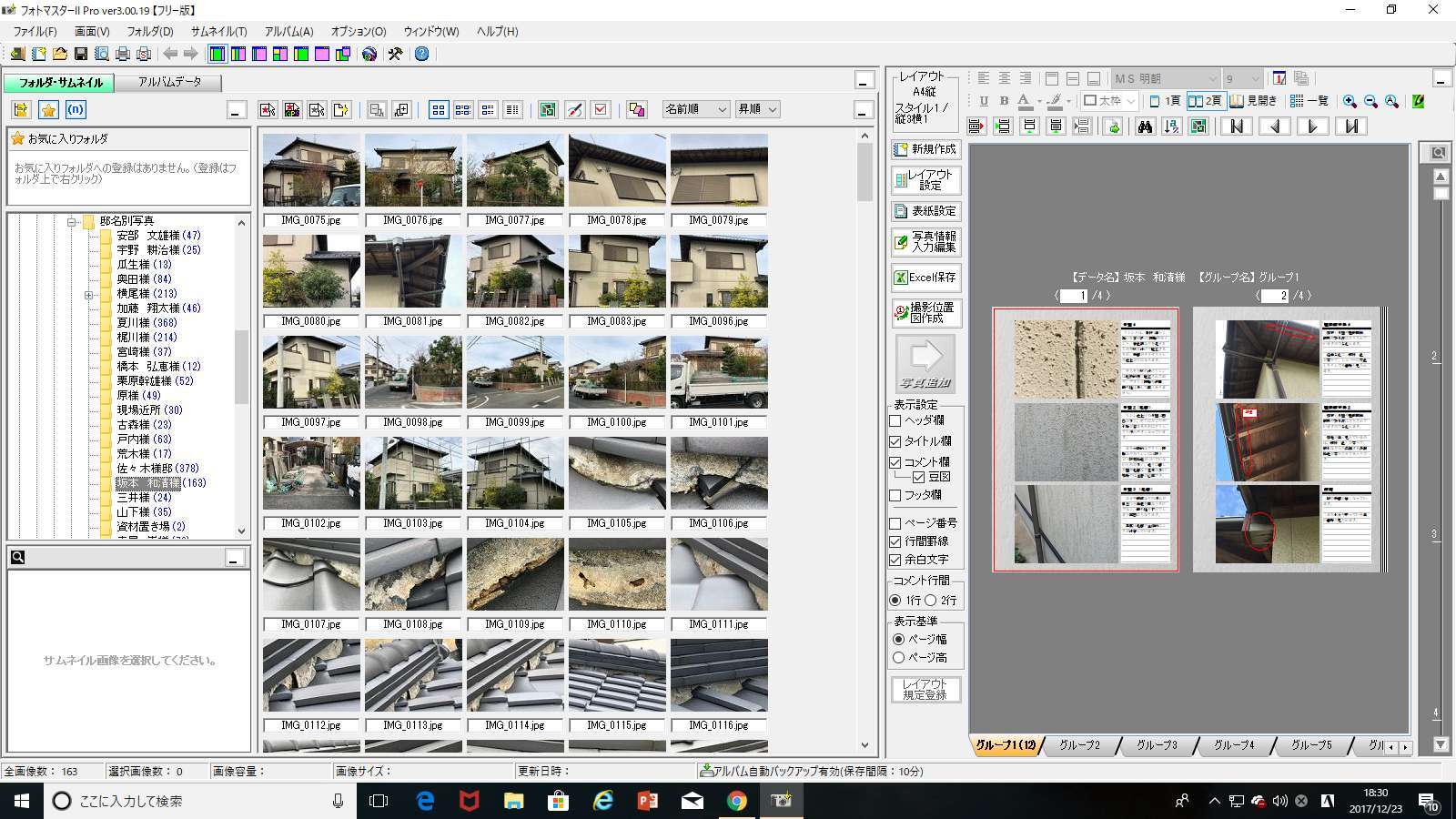Screen dimensions: 1456x819
Task: Open the 昇順 order dropdown
Action: [x=757, y=109]
